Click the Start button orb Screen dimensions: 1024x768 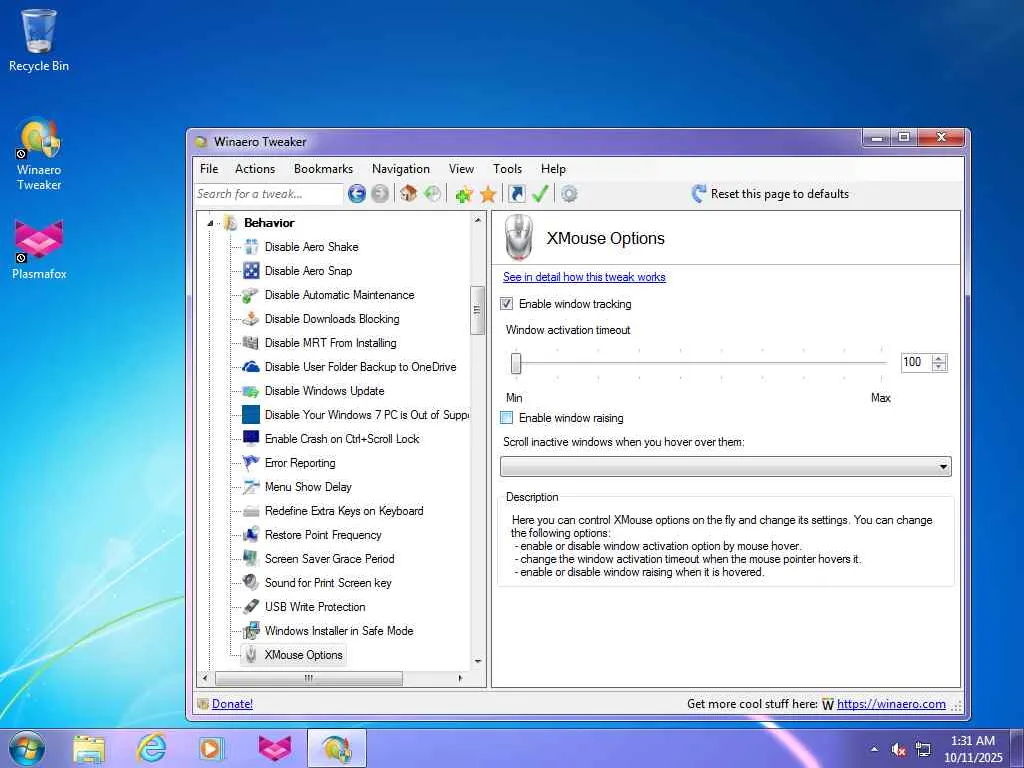[27, 748]
